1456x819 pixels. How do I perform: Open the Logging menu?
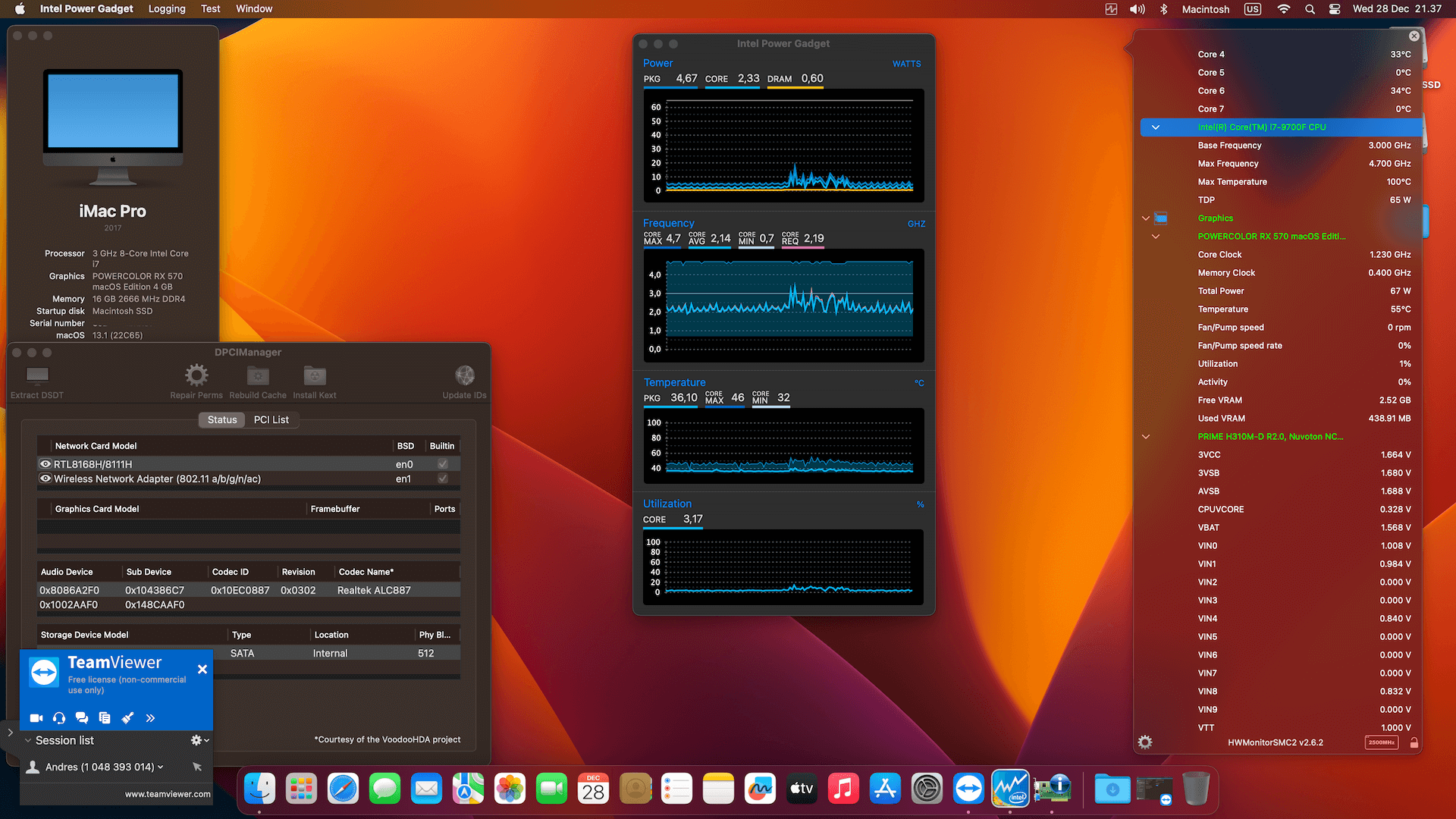167,9
